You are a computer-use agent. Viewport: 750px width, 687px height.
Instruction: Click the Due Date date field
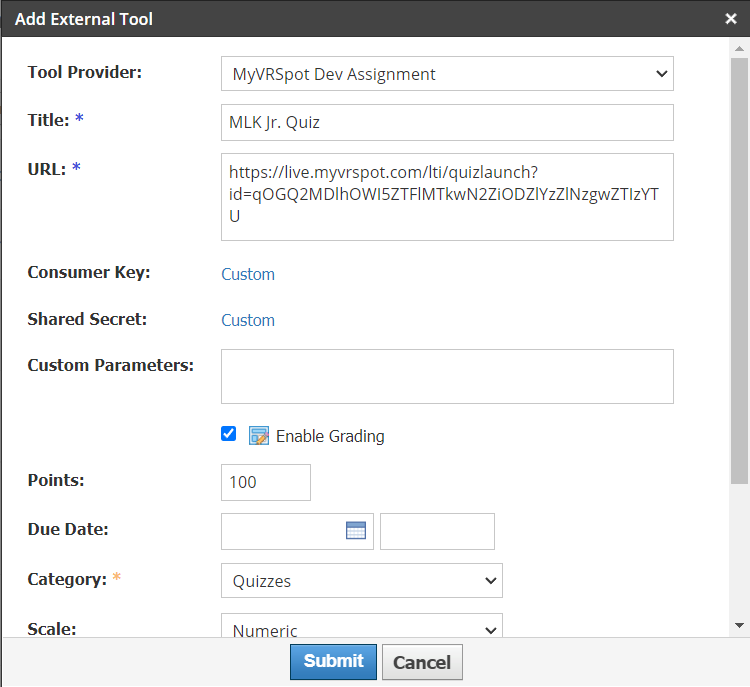click(283, 531)
